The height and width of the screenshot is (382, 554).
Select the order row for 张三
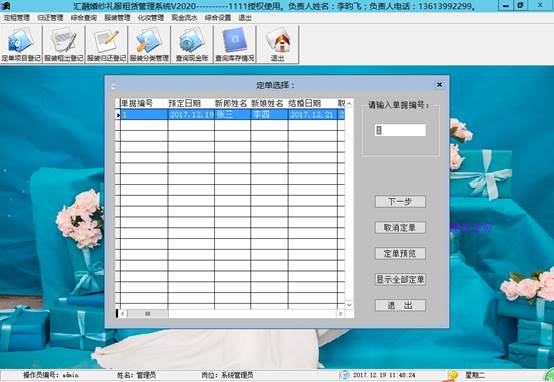[x=232, y=114]
